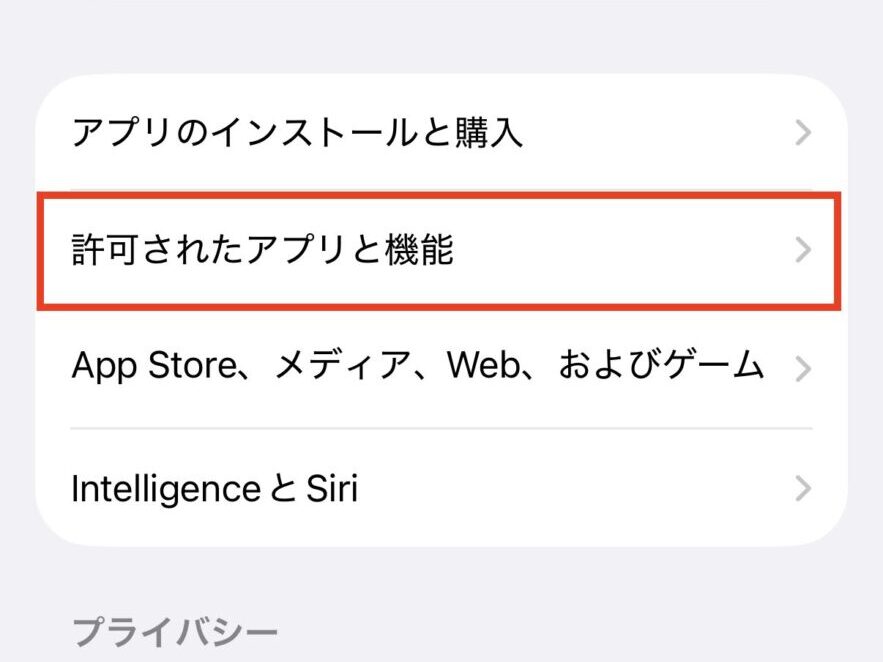Tap chevron next to アプリのインストールと購入
Screen dimensions: 883x662
[x=802, y=133]
